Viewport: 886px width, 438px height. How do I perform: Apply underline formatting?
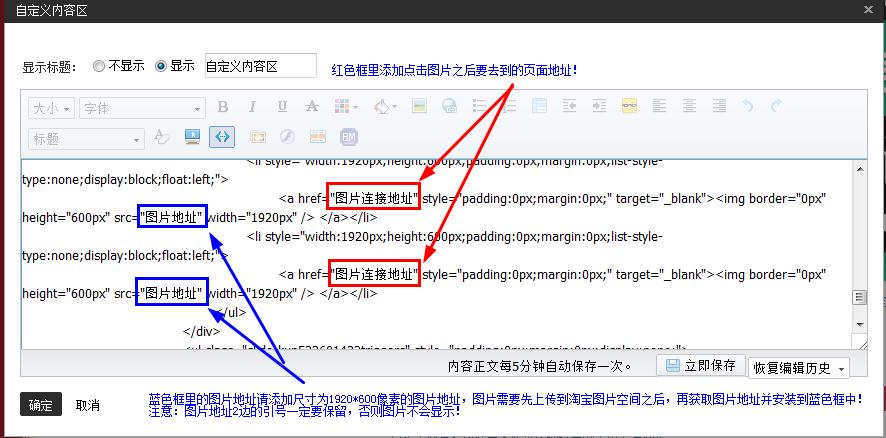tap(282, 107)
